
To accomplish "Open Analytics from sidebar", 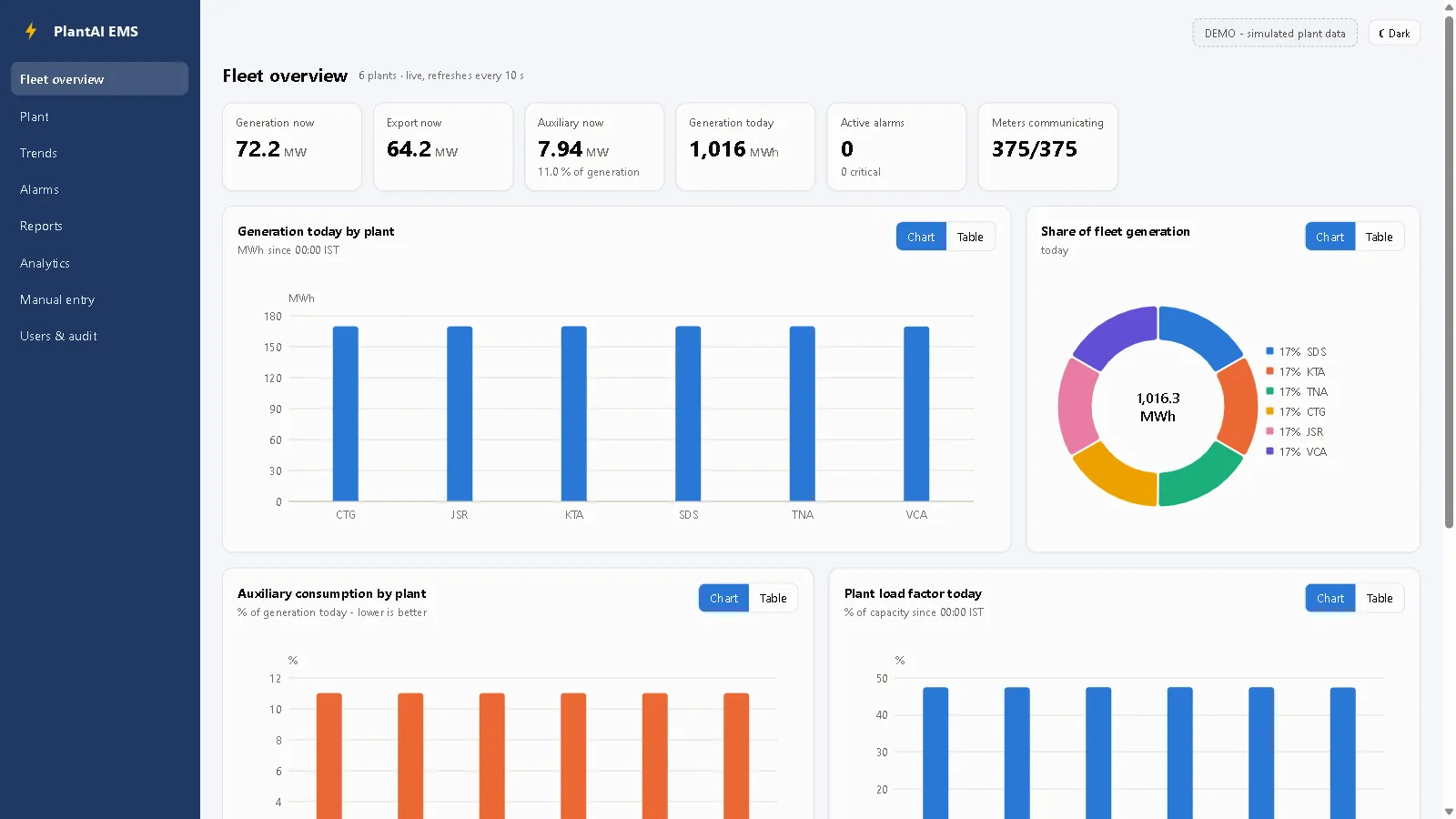I will tap(99, 263).
